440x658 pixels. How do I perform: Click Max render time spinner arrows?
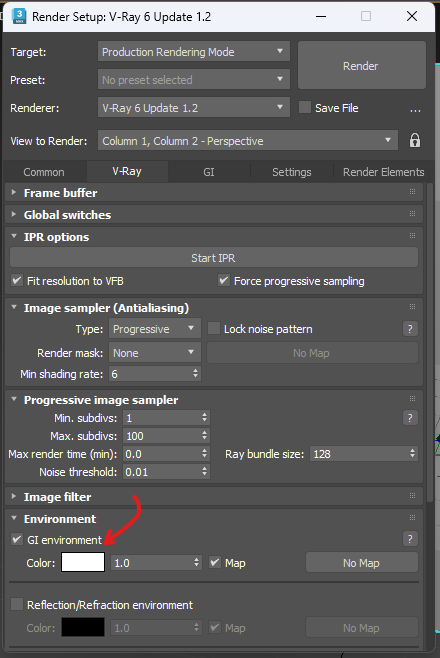coord(204,454)
